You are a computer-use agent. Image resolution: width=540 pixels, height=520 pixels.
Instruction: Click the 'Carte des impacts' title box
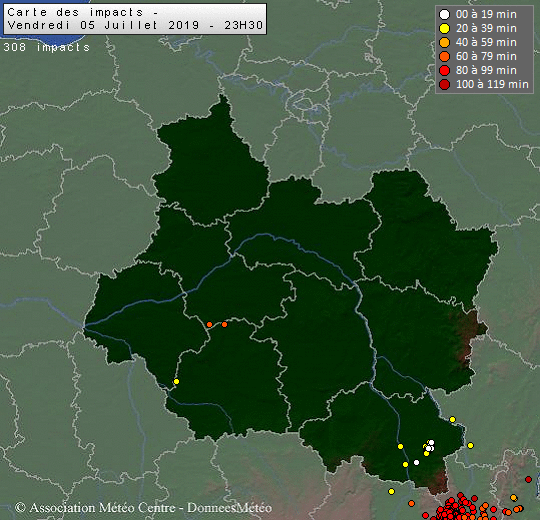(135, 19)
